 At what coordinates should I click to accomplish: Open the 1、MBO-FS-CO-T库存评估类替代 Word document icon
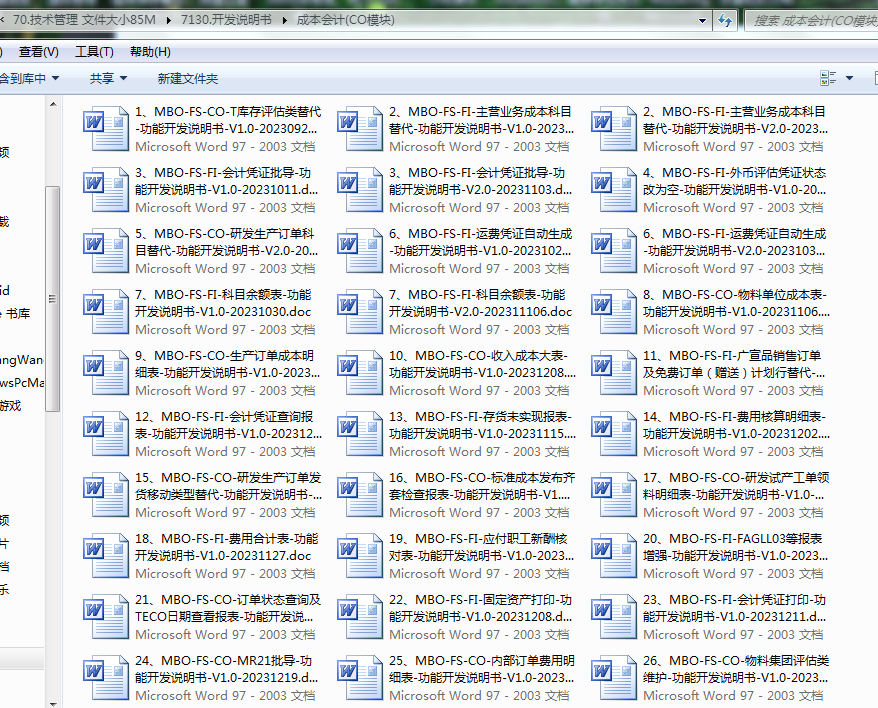tap(105, 128)
